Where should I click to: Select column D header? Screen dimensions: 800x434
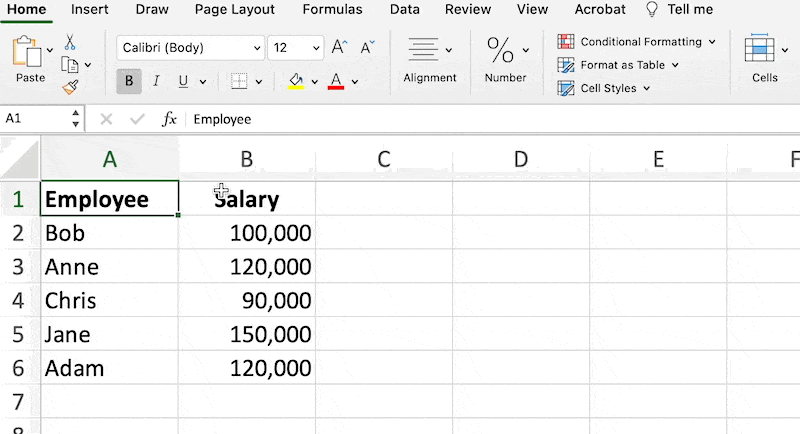[521, 159]
